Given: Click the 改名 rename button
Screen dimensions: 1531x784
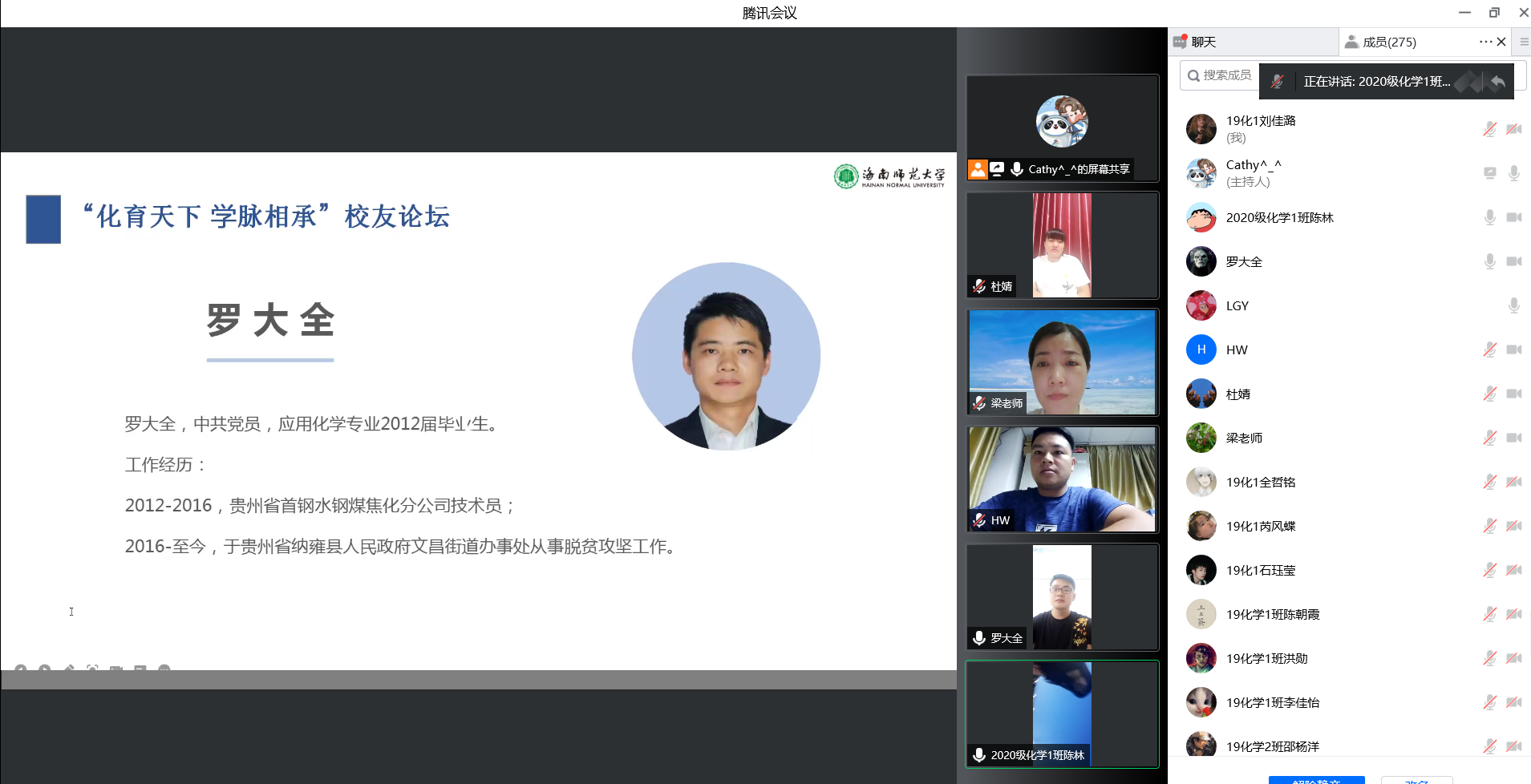Looking at the screenshot, I should point(1416,780).
